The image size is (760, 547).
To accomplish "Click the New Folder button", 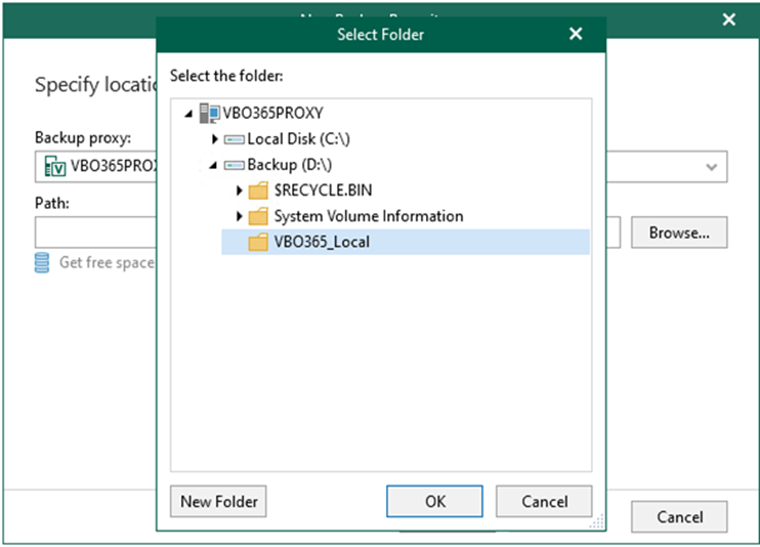I will (x=218, y=501).
